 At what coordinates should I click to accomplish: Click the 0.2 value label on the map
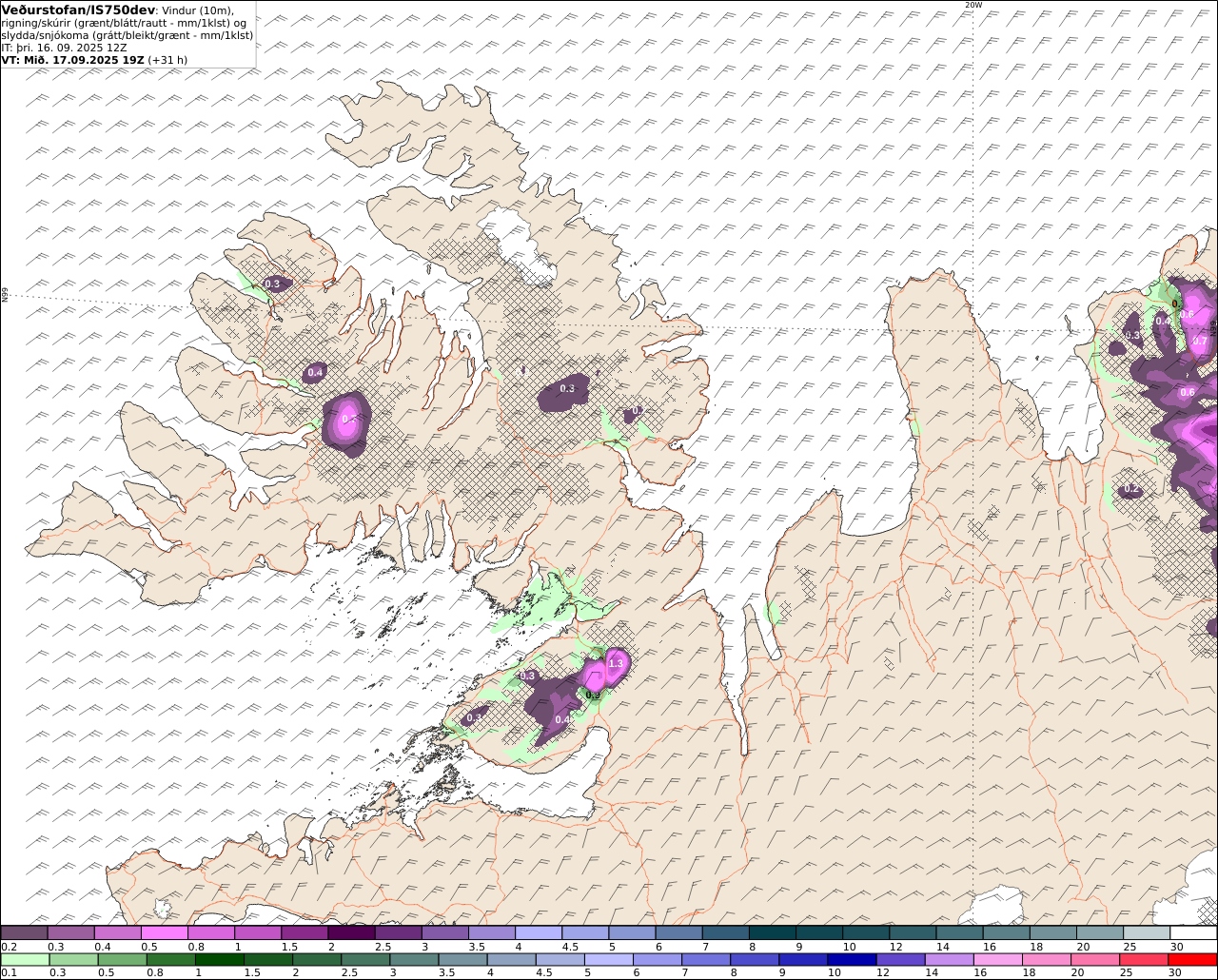point(1131,489)
